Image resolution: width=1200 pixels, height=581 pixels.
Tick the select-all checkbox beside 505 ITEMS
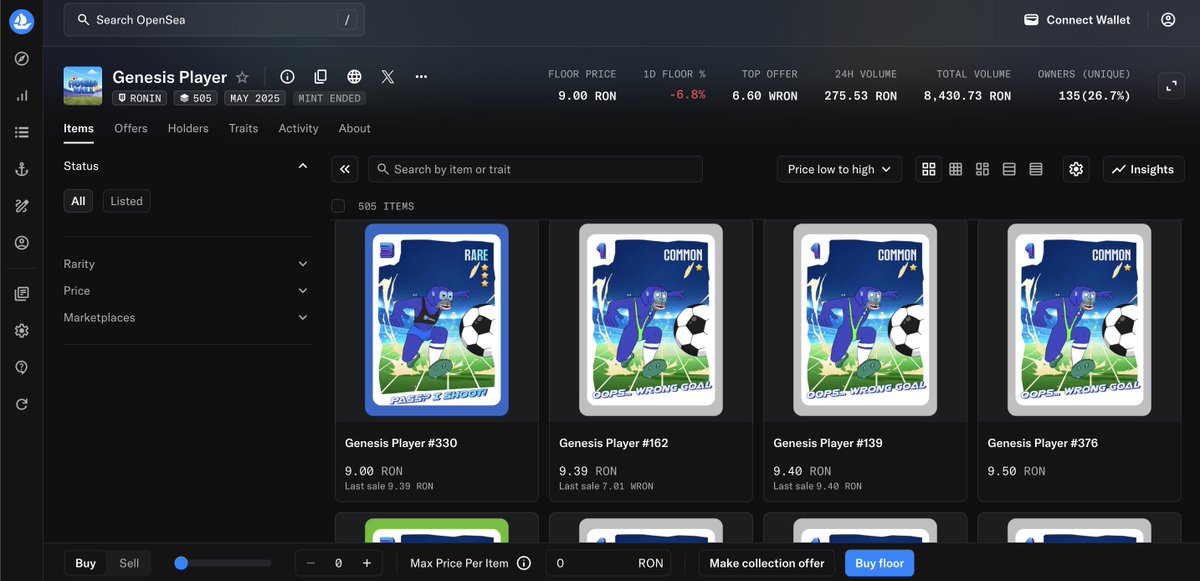coord(338,206)
